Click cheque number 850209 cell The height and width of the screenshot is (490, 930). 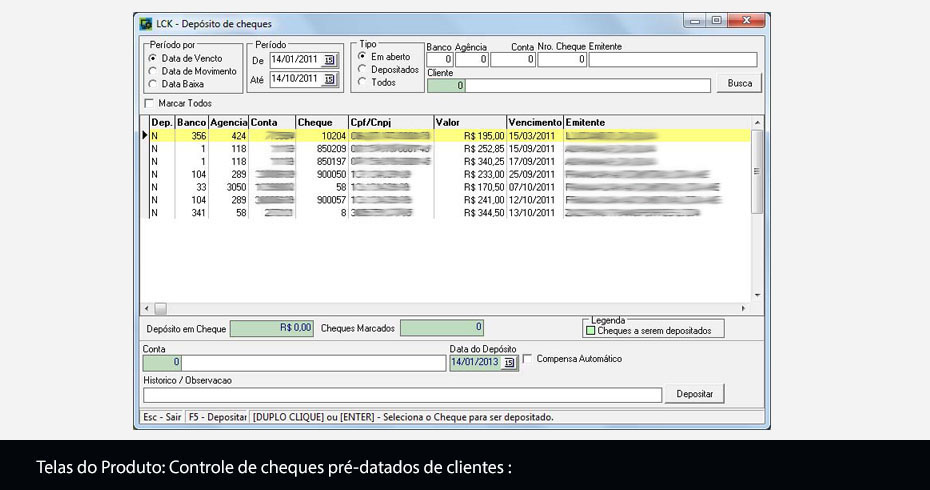click(322, 149)
